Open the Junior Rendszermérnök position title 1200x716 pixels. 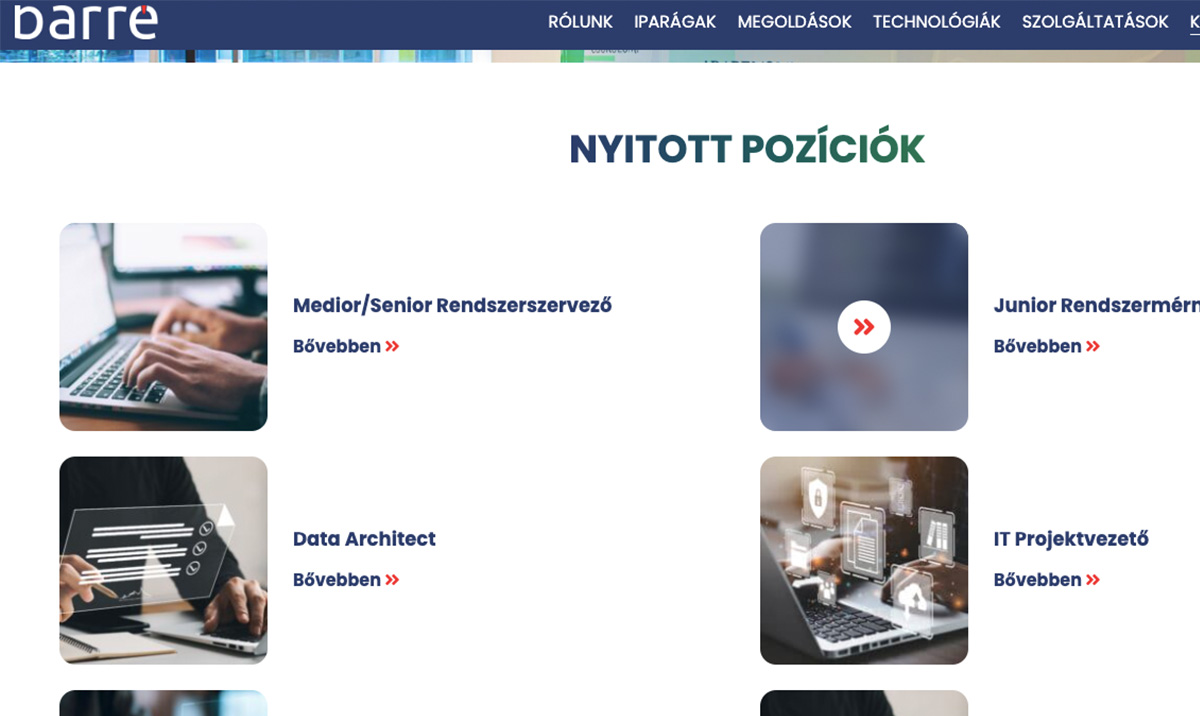click(1096, 306)
